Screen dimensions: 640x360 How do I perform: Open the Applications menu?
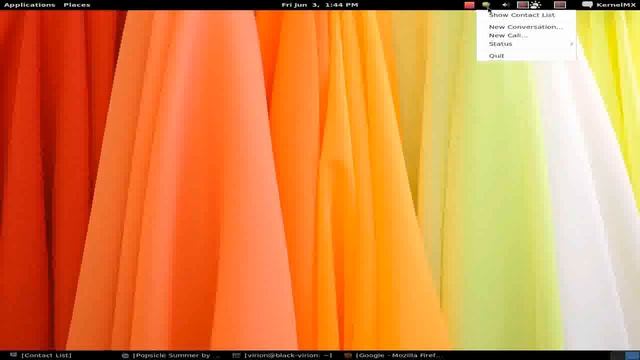tap(29, 5)
